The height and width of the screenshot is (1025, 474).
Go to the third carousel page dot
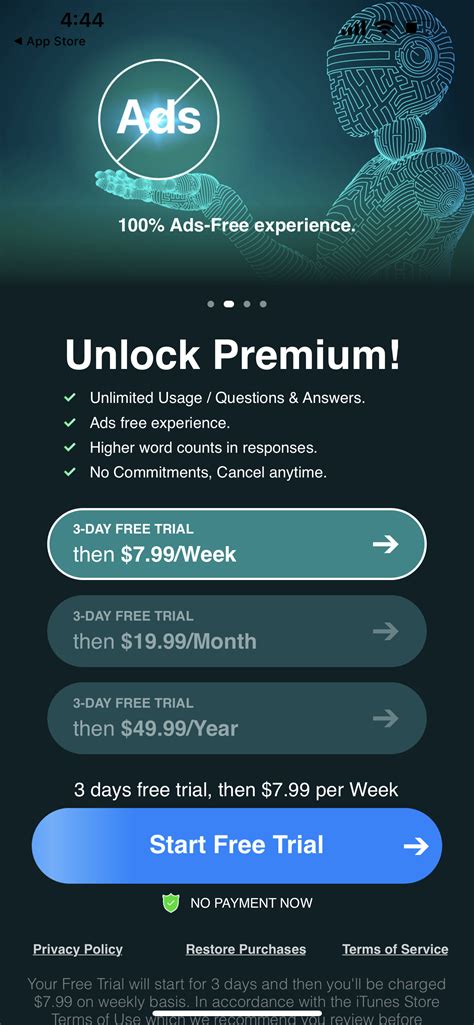246,304
